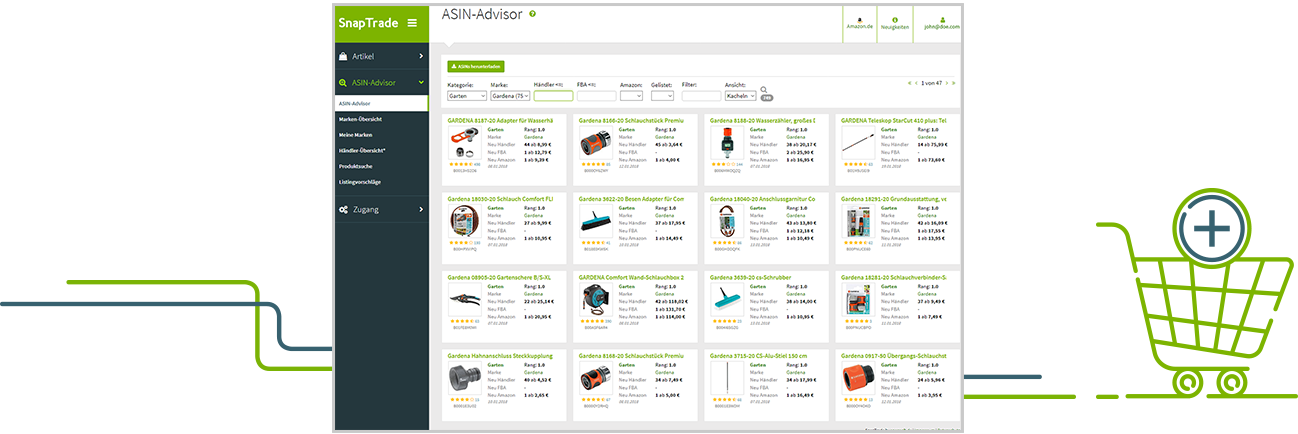Open Gardena Hahnanschluss Steckkupplung title
The image size is (1298, 434).
click(x=499, y=355)
